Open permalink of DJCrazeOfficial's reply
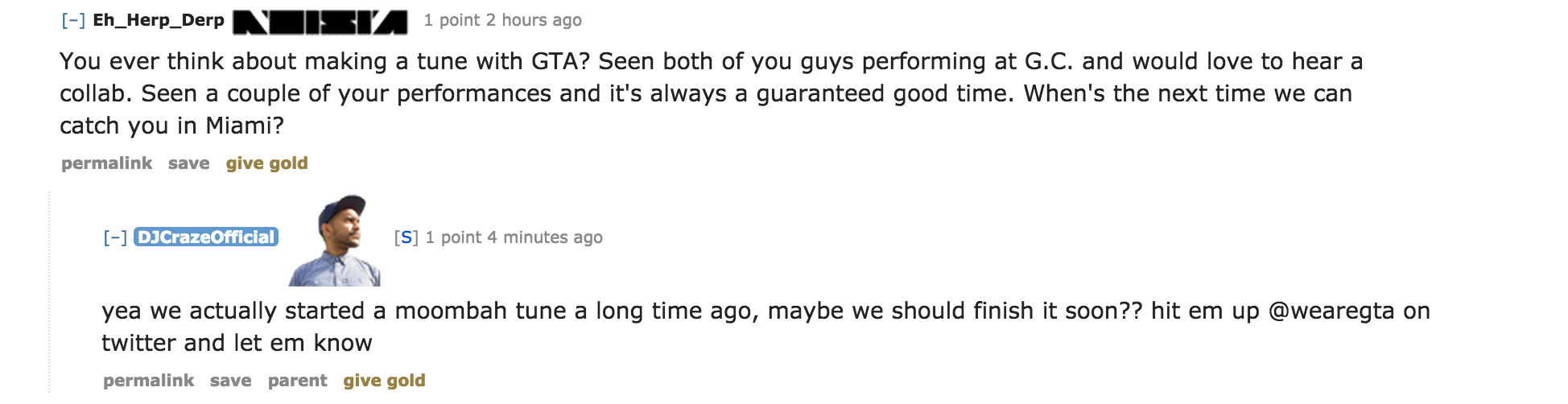The image size is (1568, 404). (x=148, y=381)
